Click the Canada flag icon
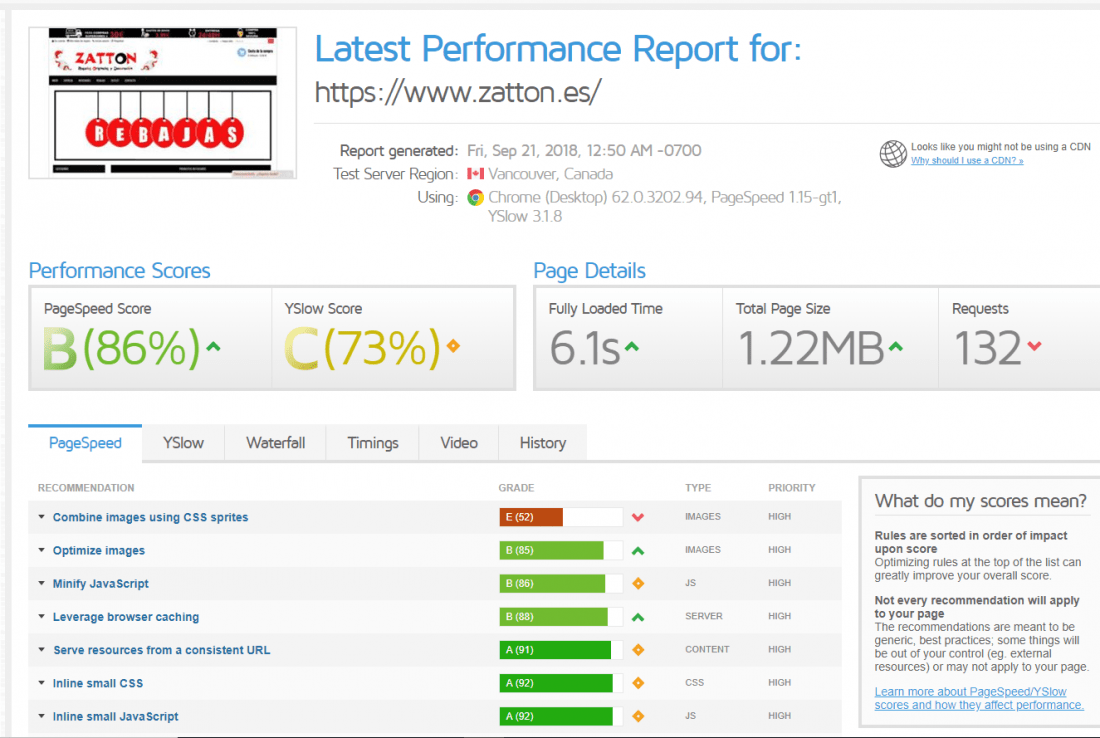Viewport: 1100px width, 738px height. 476,173
